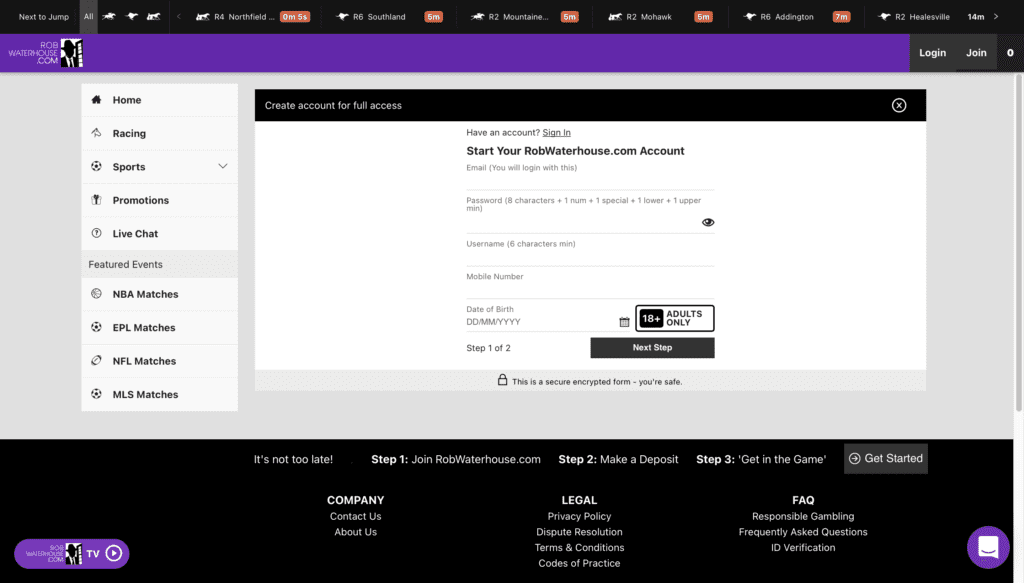The image size is (1024, 583).
Task: Open the Terms & Conditions link
Action: click(x=579, y=548)
